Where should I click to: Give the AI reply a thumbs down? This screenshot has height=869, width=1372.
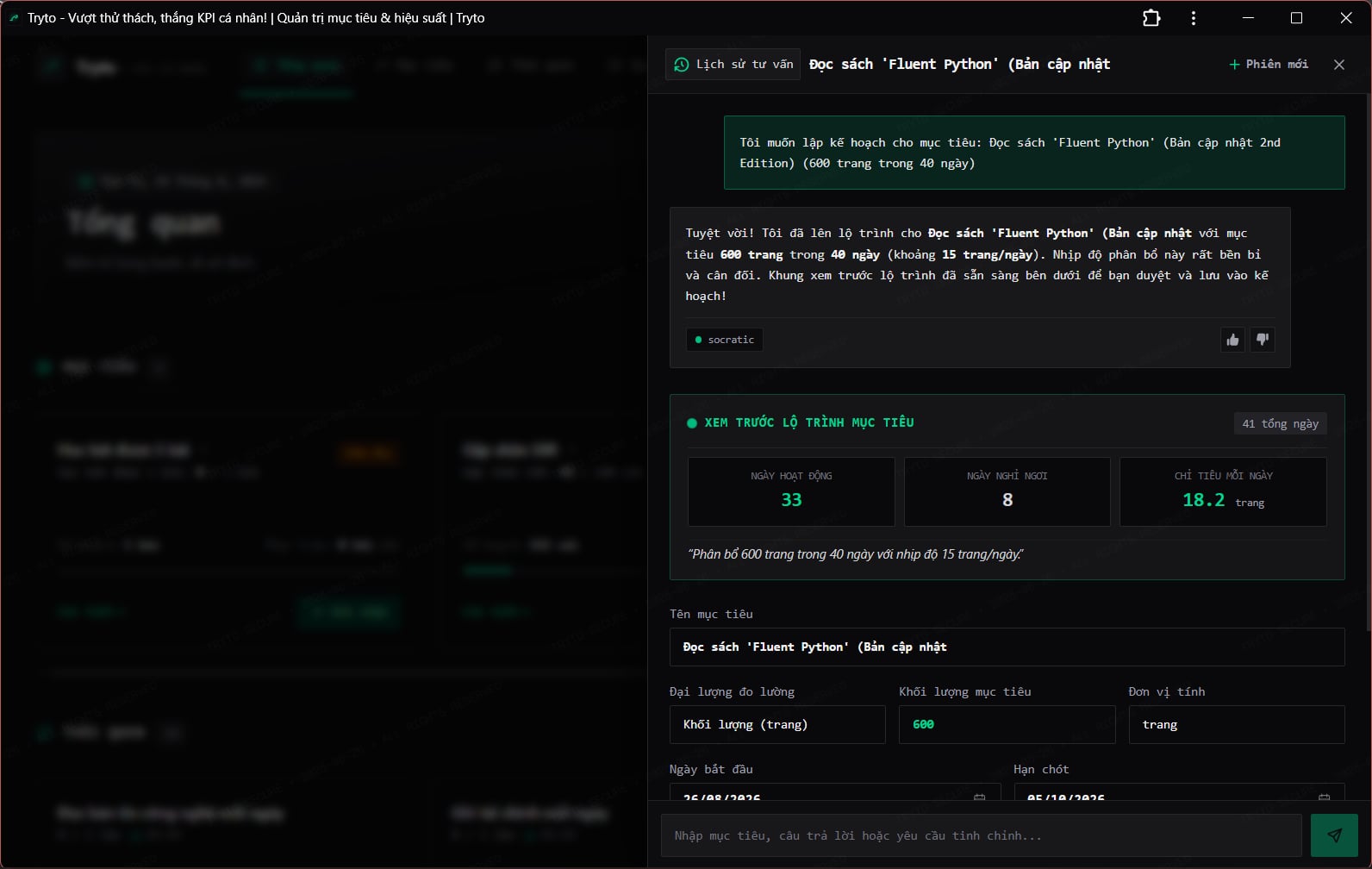[1263, 340]
